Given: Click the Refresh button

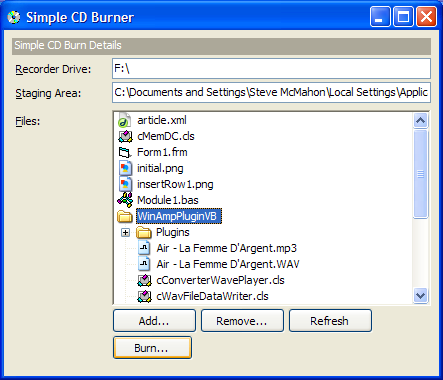Looking at the screenshot, I should coord(330,321).
